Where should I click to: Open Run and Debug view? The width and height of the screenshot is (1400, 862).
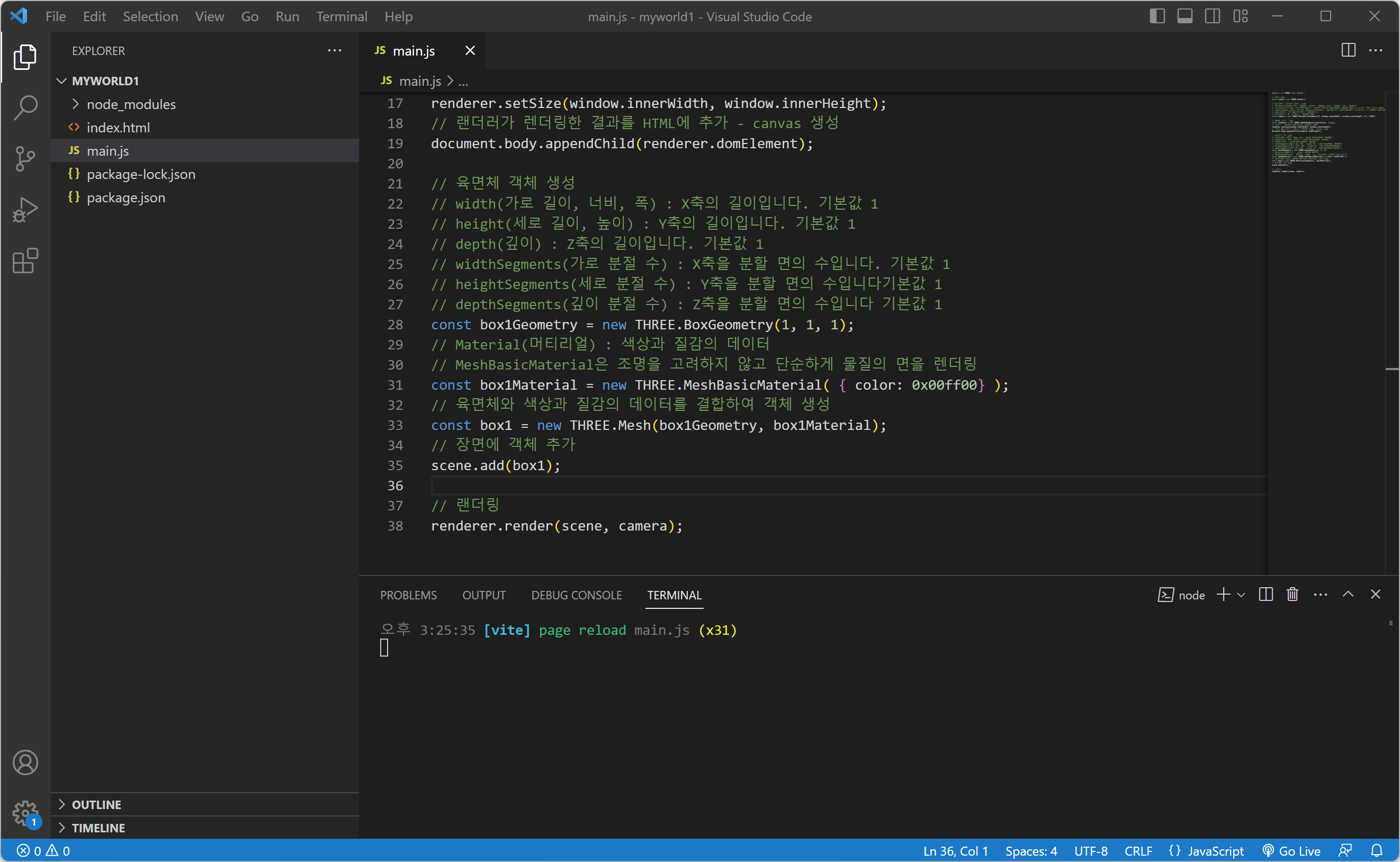25,210
